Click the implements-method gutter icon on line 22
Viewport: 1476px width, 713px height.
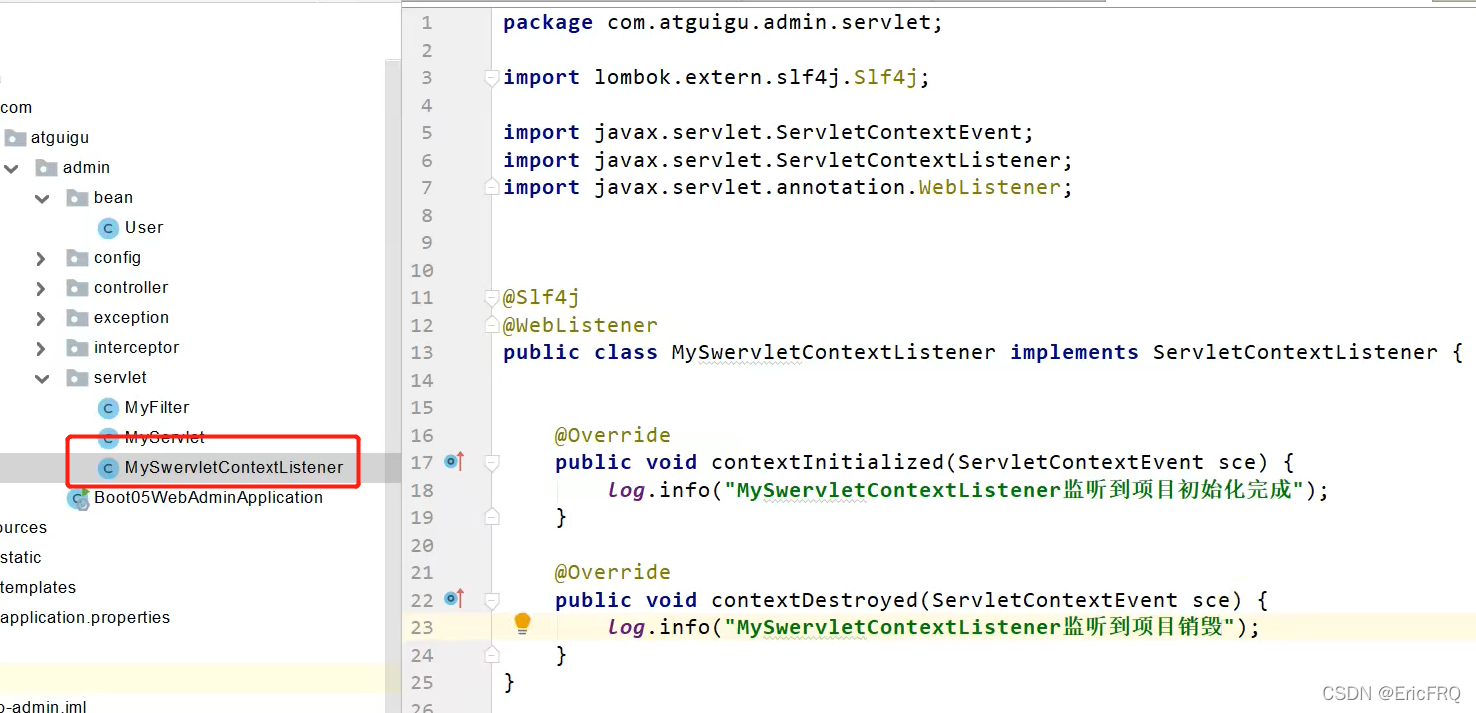[x=455, y=599]
